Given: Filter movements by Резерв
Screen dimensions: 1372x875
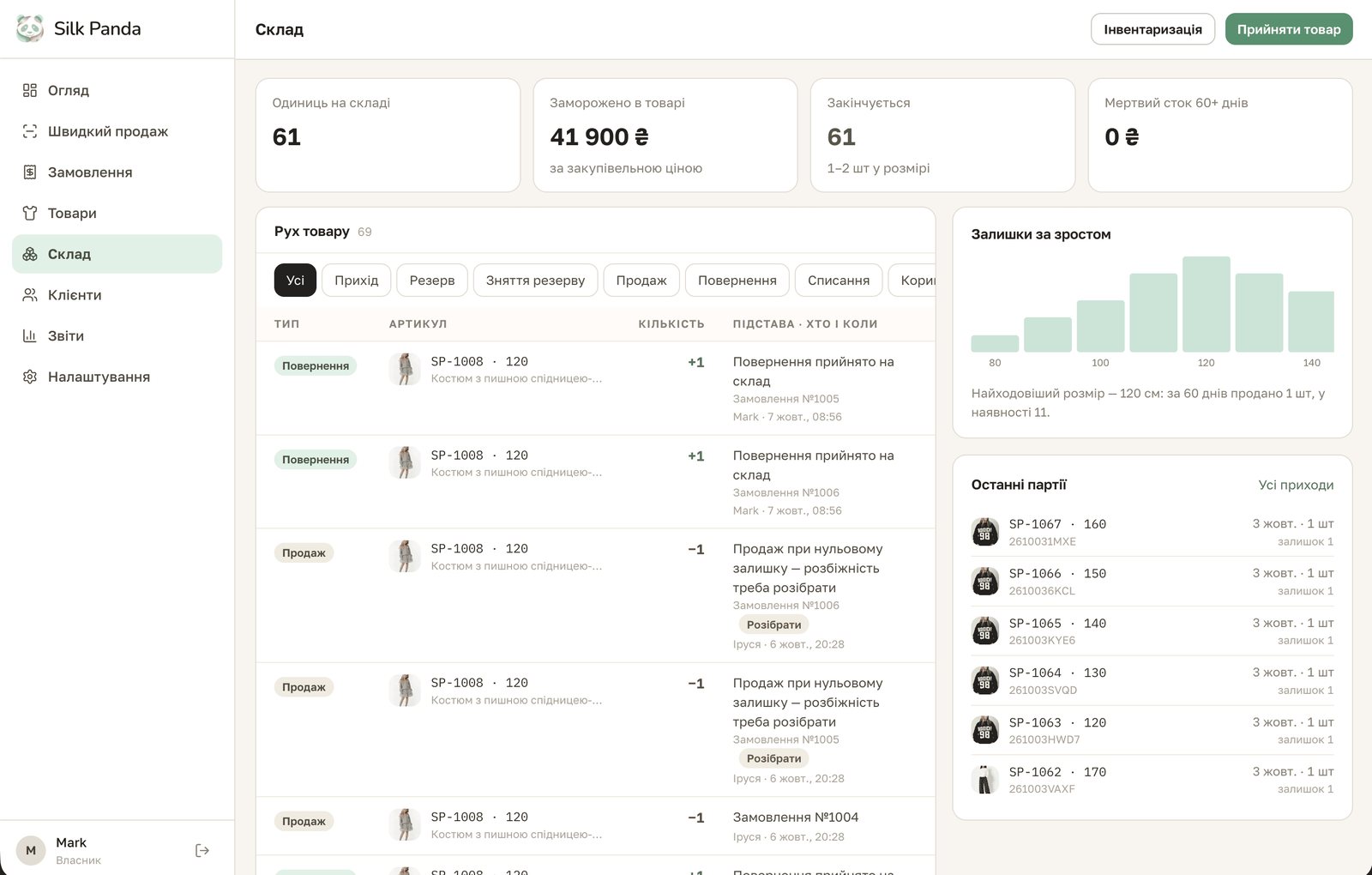Looking at the screenshot, I should click(432, 281).
